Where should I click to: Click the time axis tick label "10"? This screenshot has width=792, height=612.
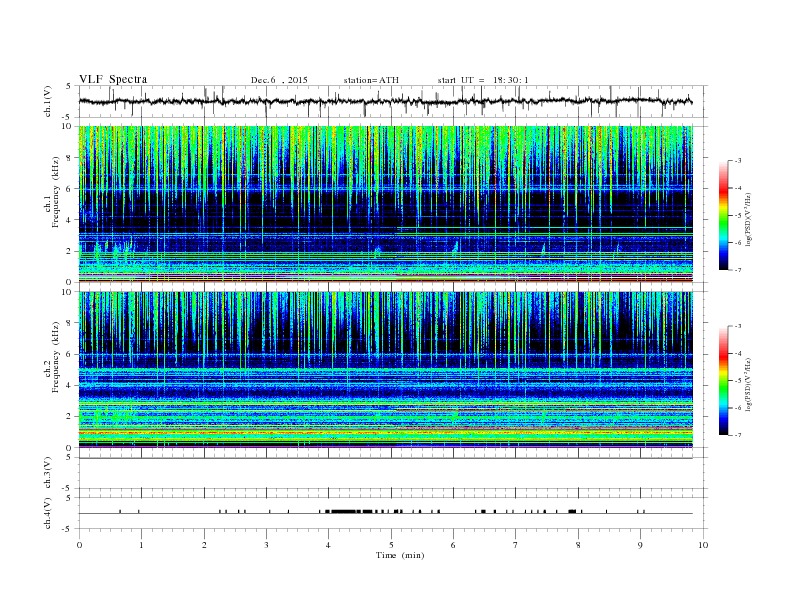click(x=703, y=545)
